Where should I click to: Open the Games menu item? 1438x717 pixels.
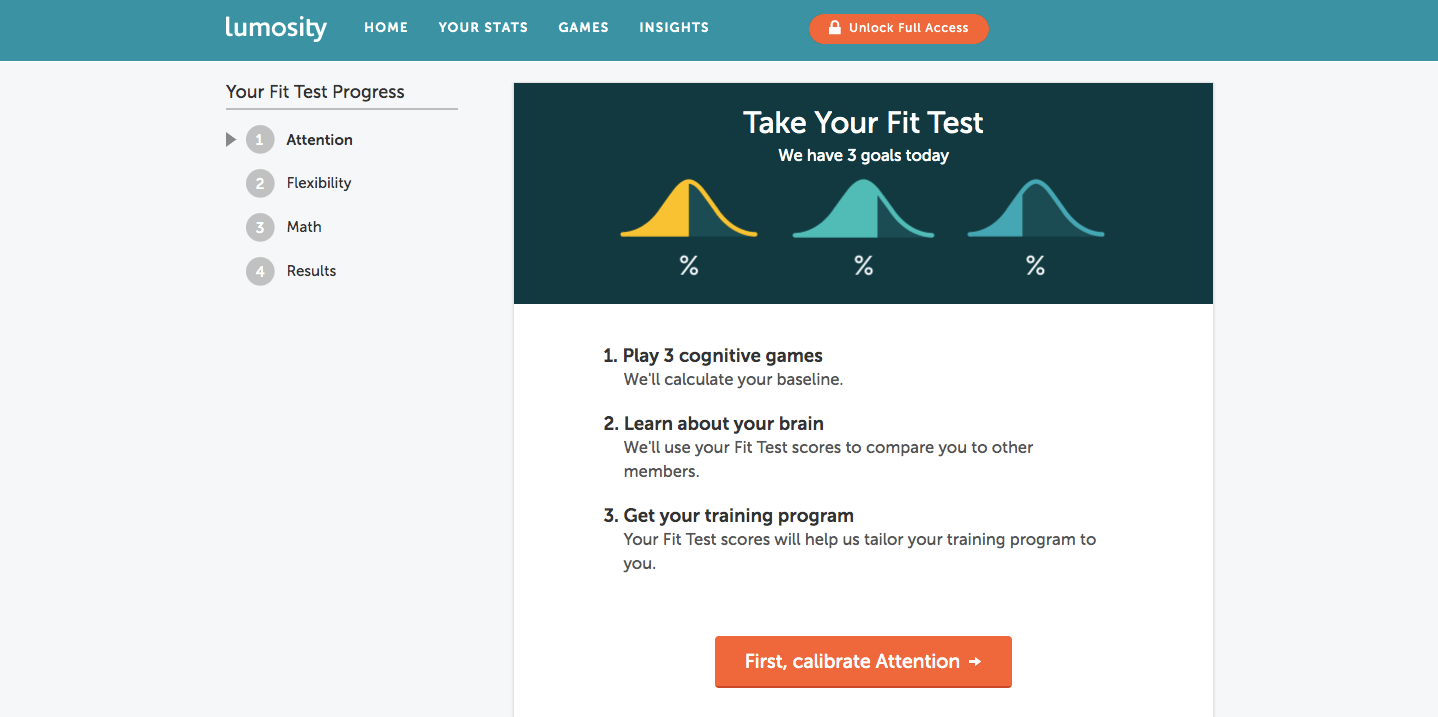(584, 28)
